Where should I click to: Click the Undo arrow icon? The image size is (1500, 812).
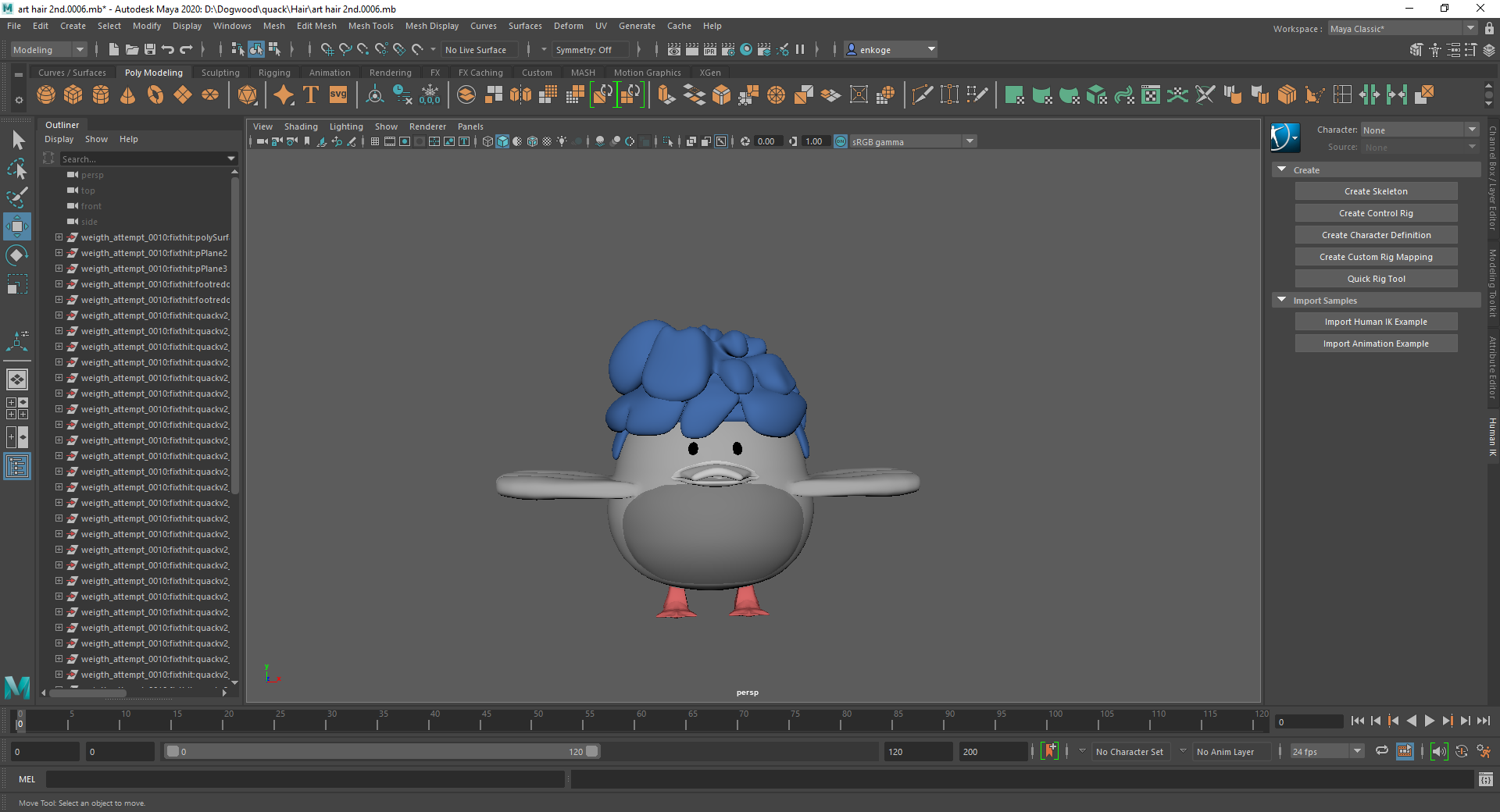pos(168,49)
